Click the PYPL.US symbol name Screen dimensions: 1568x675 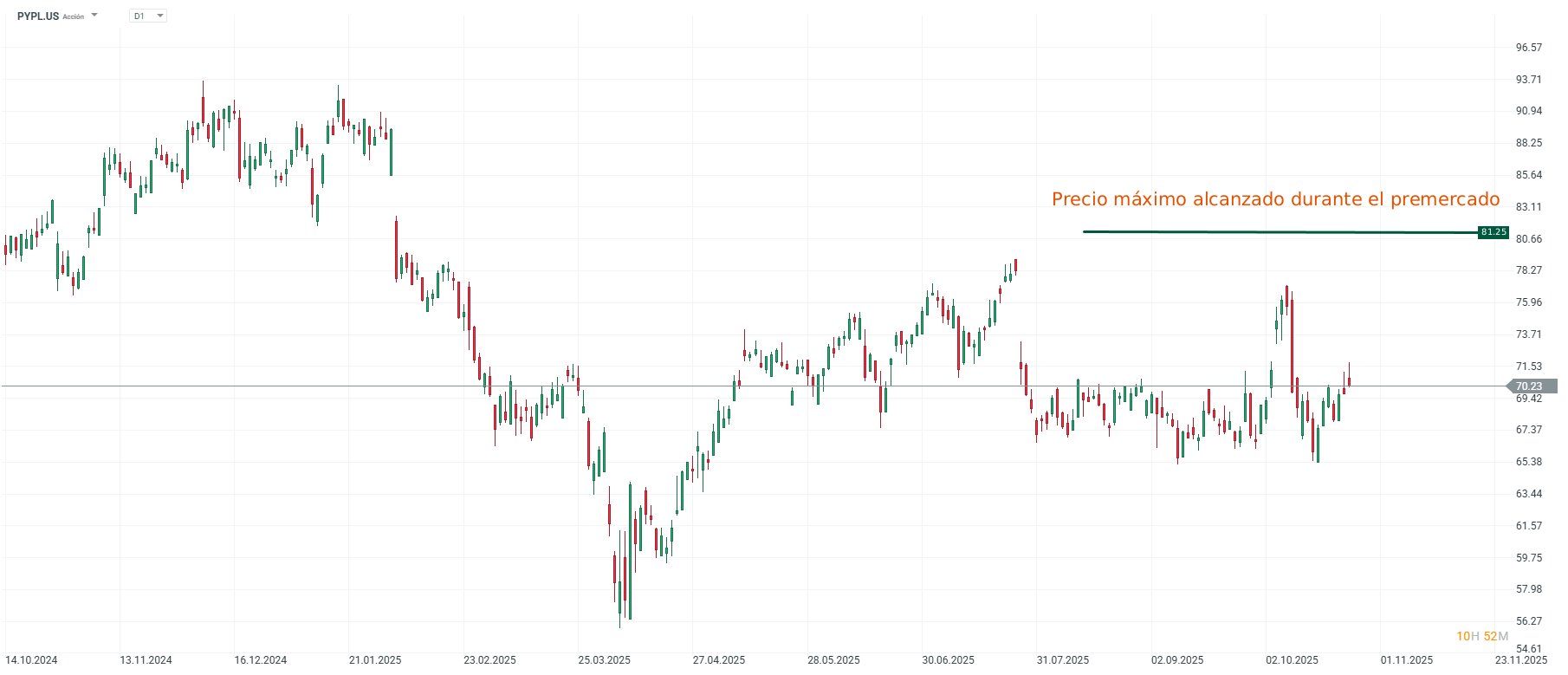pos(38,16)
